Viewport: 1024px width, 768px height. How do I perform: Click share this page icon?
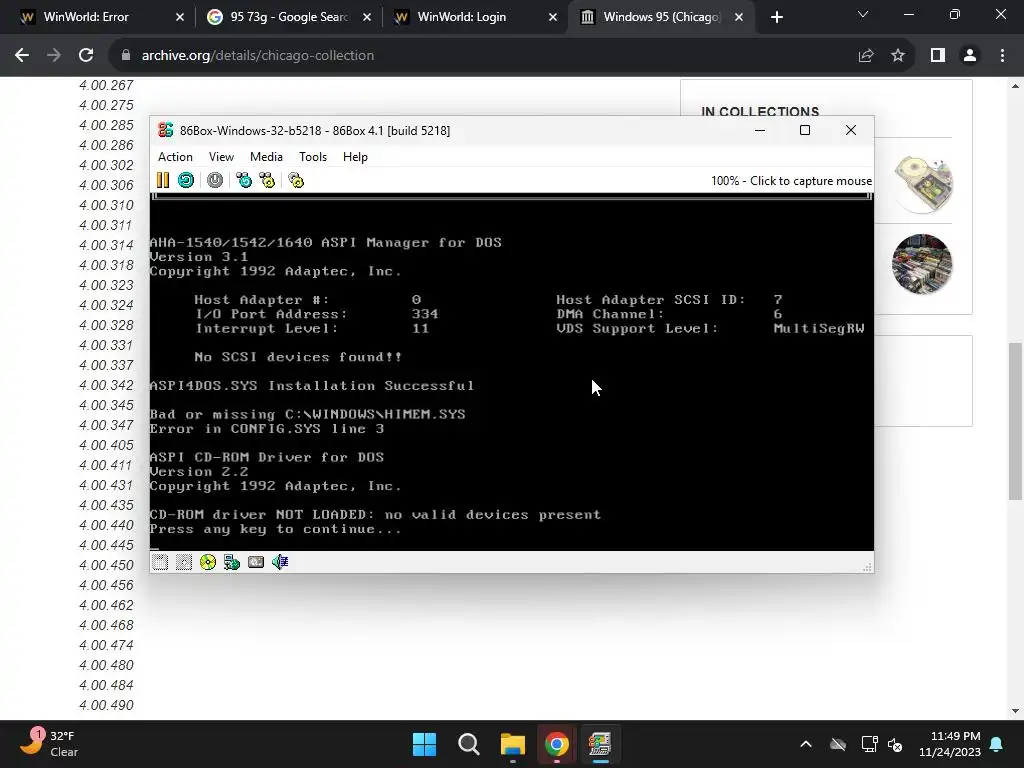pos(866,56)
